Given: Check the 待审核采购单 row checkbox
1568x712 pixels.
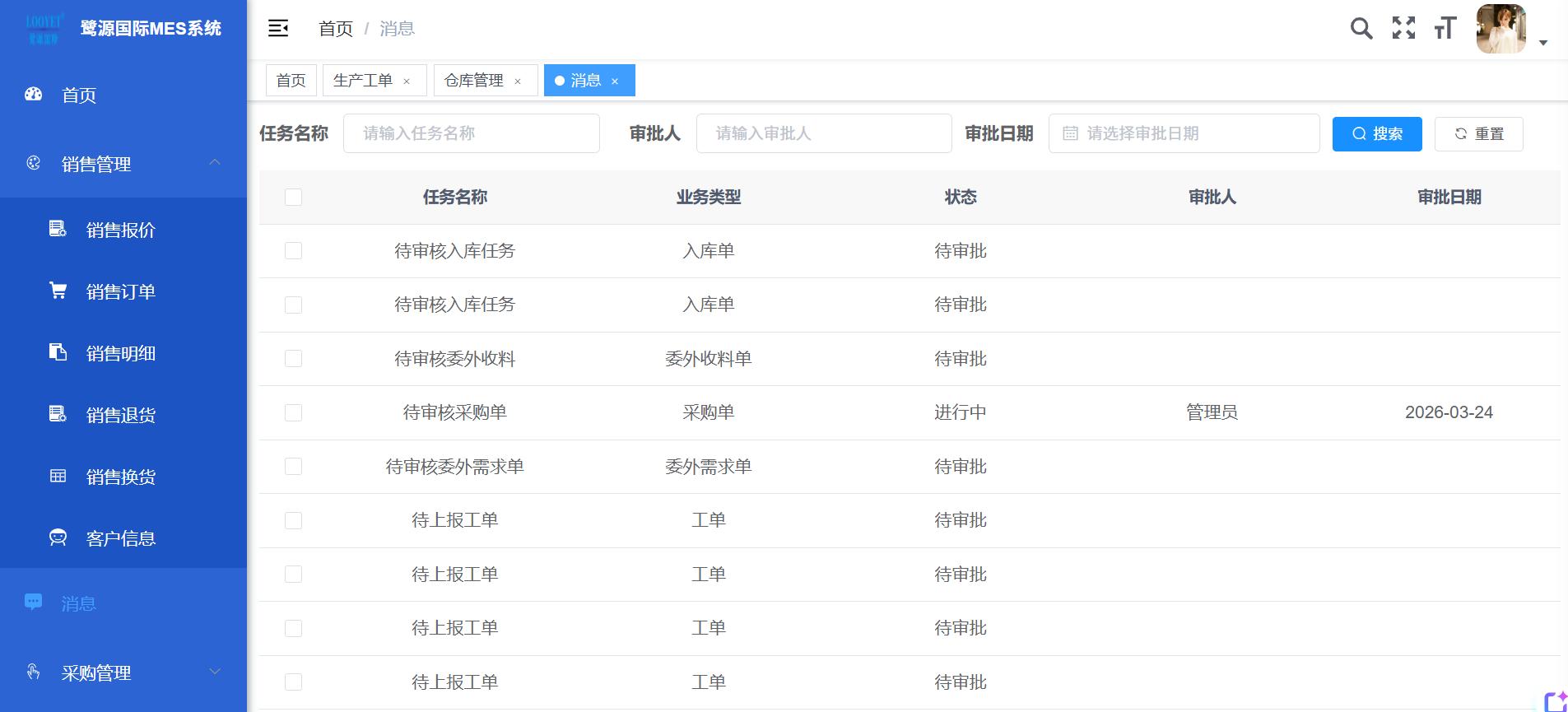Looking at the screenshot, I should [293, 413].
